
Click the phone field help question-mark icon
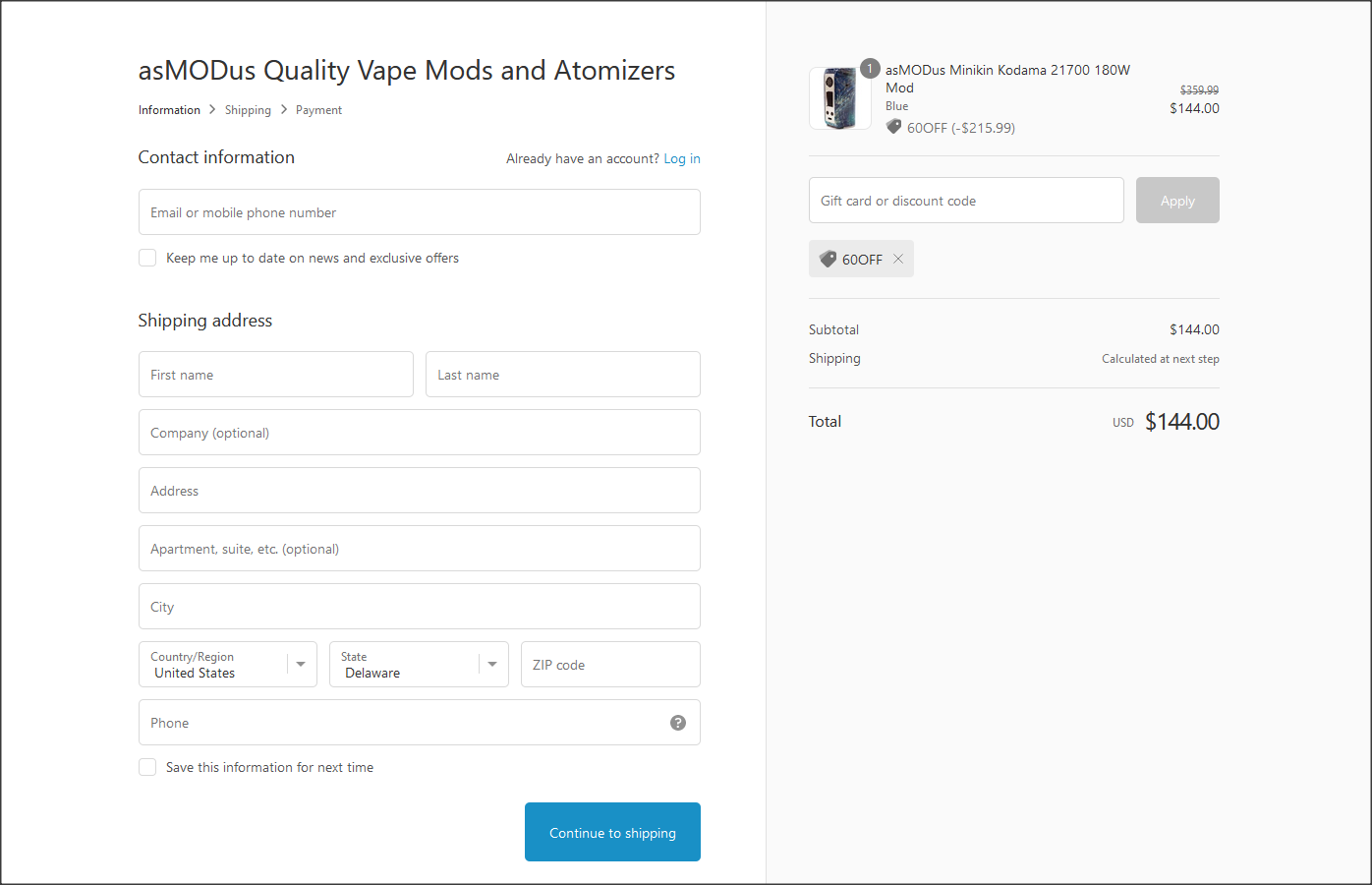678,723
